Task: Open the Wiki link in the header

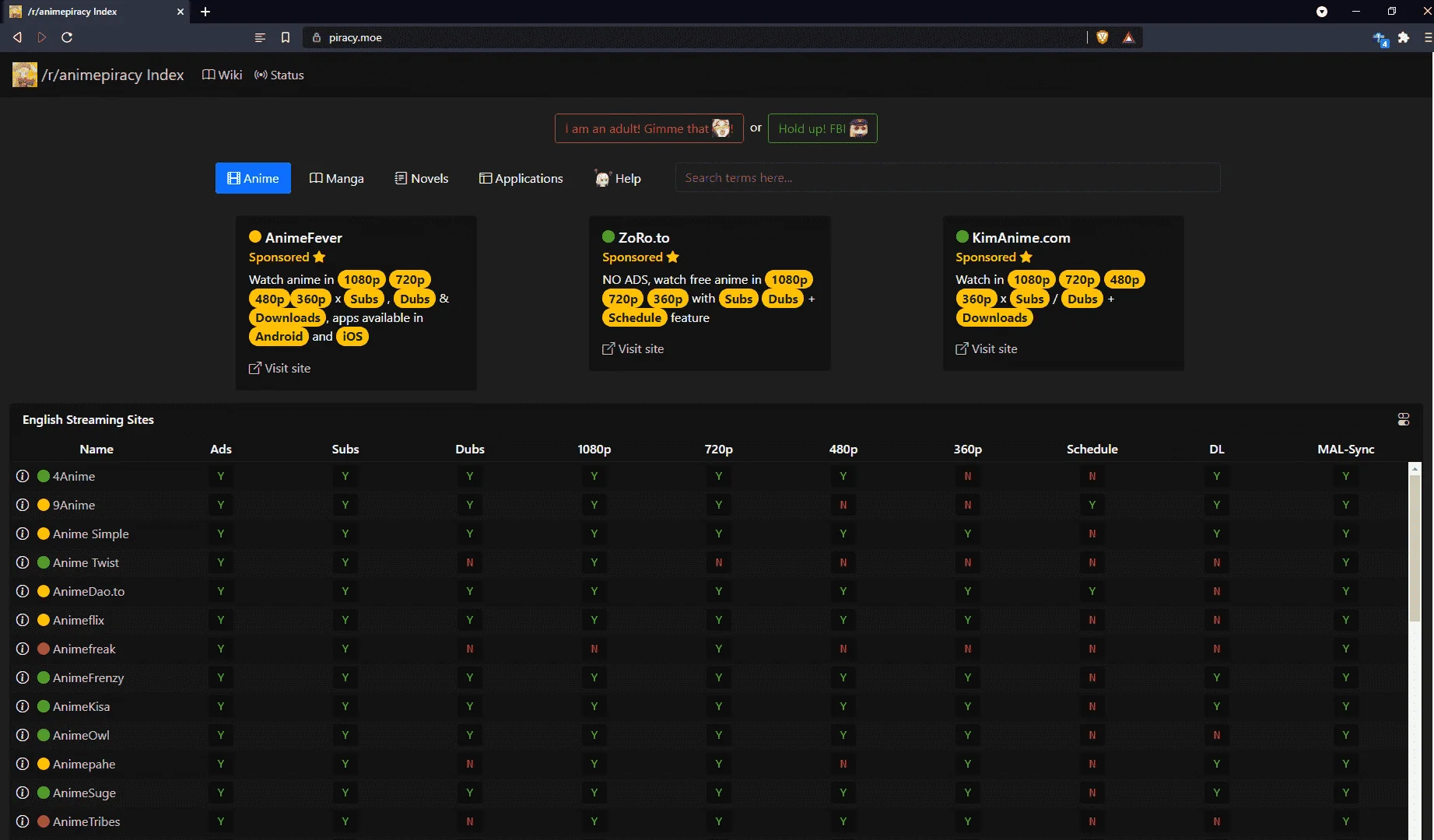Action: [x=223, y=75]
